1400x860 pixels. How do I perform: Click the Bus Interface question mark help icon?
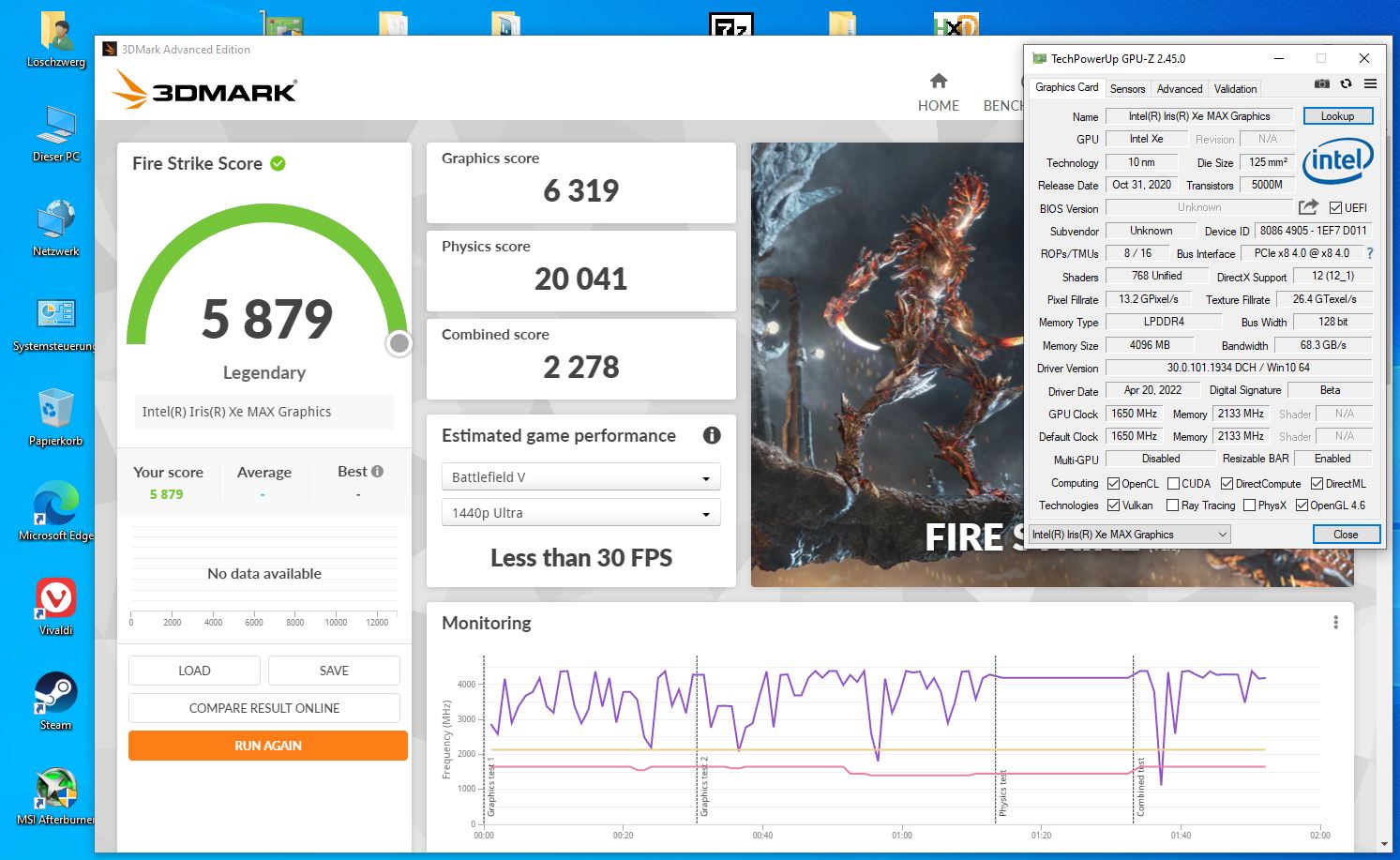coord(1370,253)
